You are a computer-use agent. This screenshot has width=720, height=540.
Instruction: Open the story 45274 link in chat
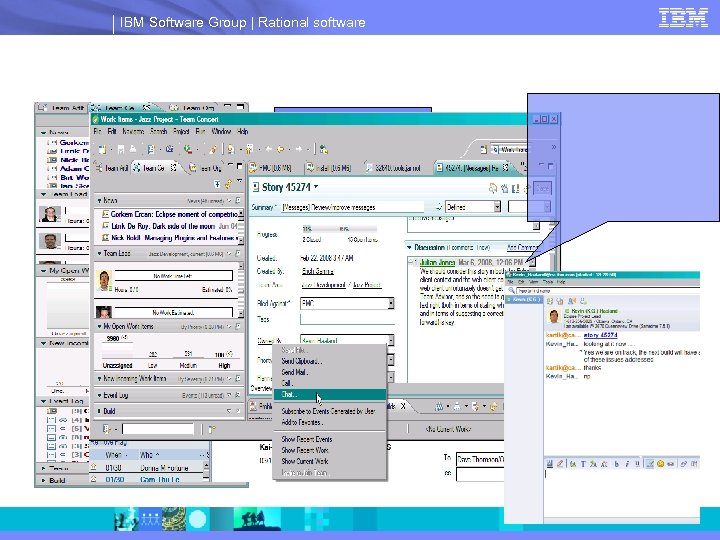pyautogui.click(x=601, y=335)
